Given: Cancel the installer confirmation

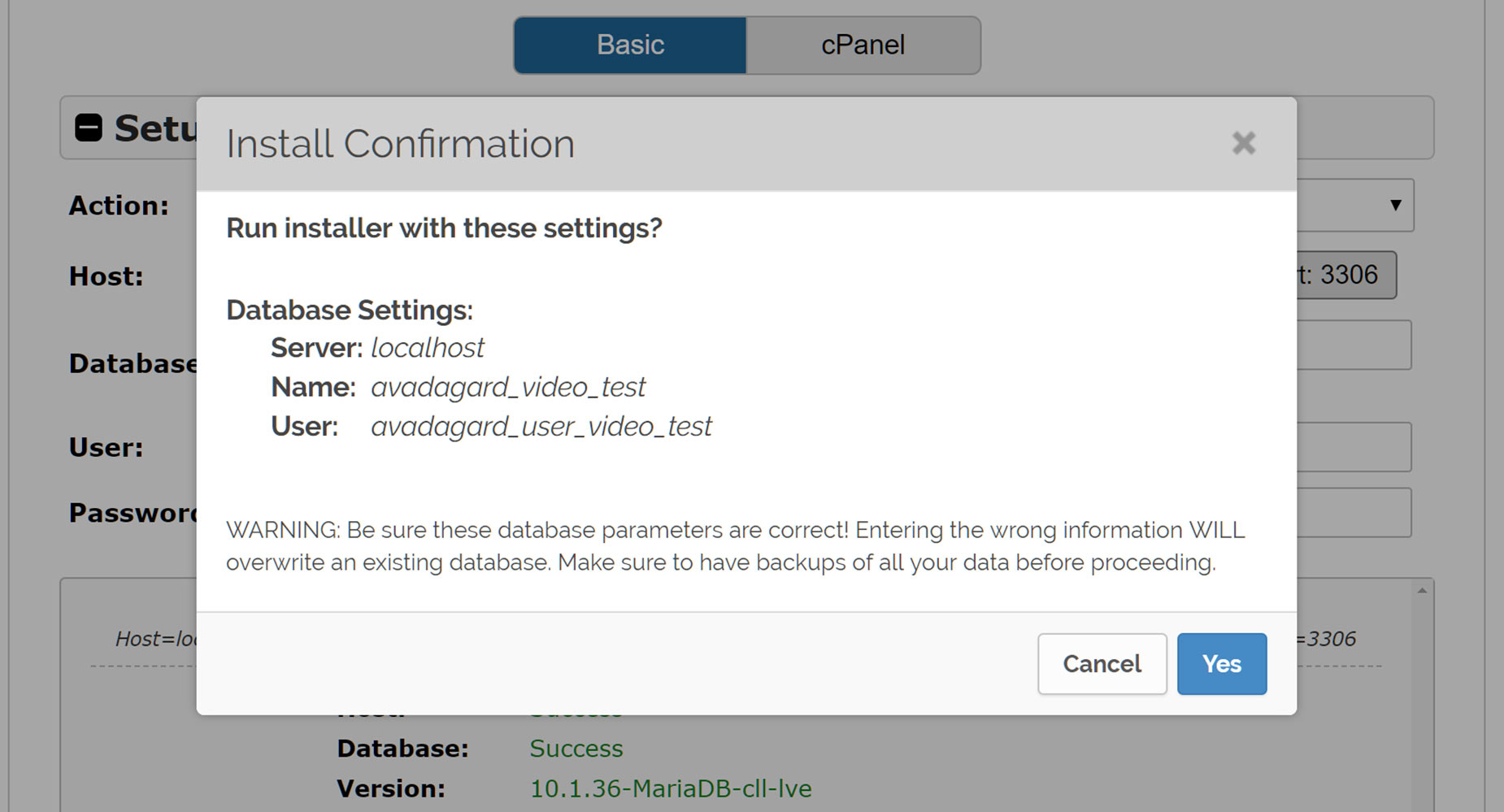Looking at the screenshot, I should (1102, 664).
